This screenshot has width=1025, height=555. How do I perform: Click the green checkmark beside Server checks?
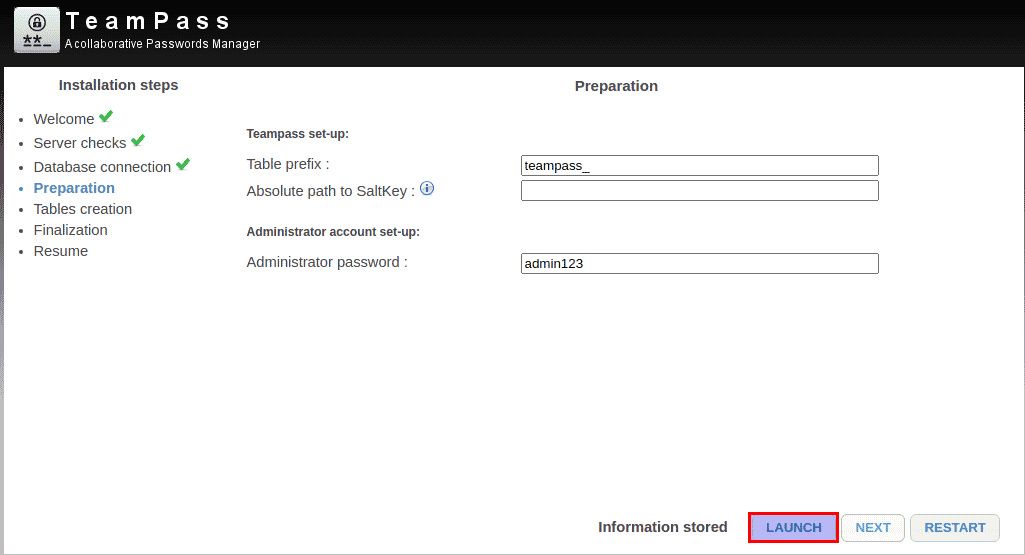(x=138, y=141)
